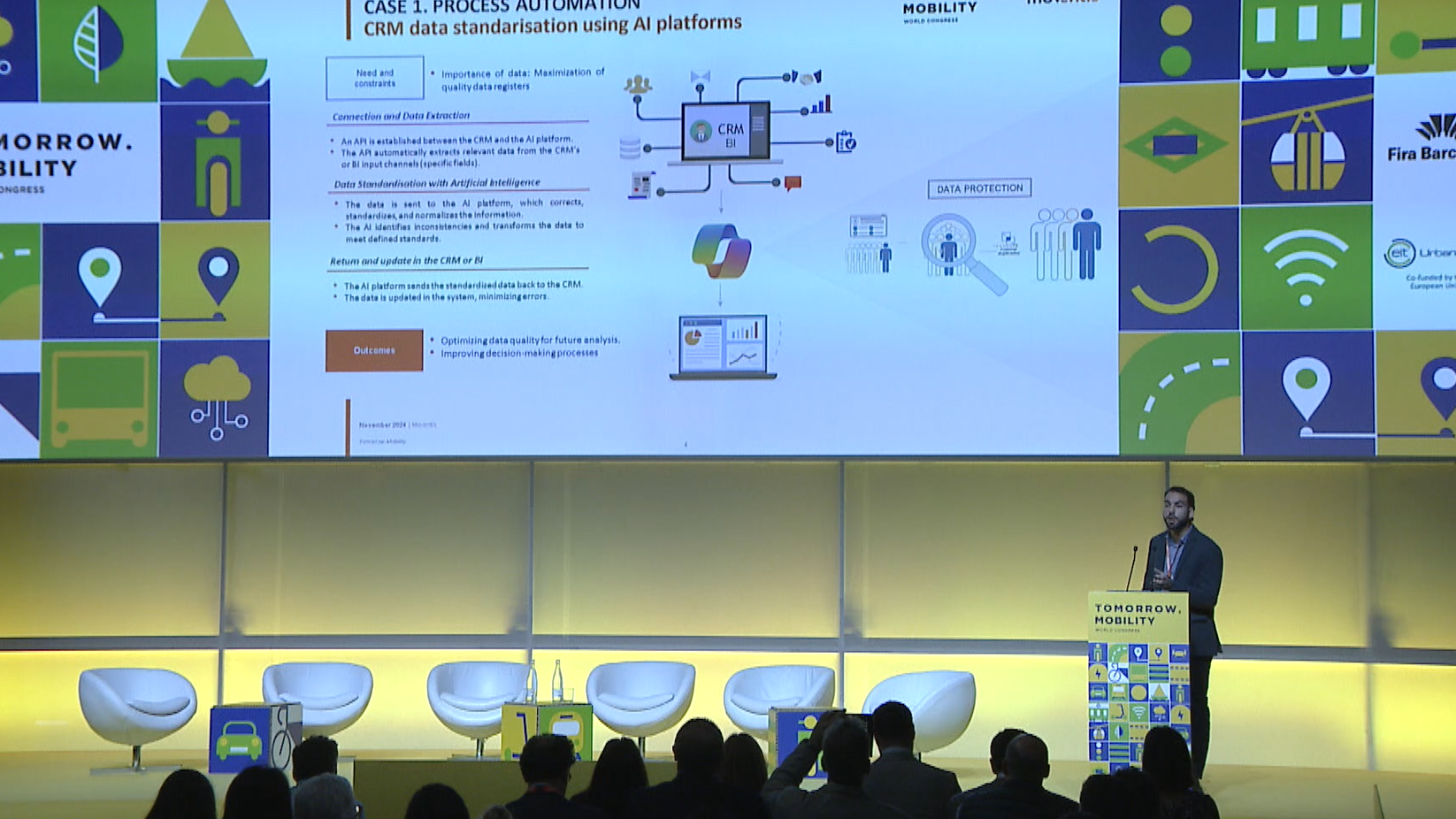Select the clipboard checklist icon right of CRM
This screenshot has height=819, width=1456.
[845, 142]
